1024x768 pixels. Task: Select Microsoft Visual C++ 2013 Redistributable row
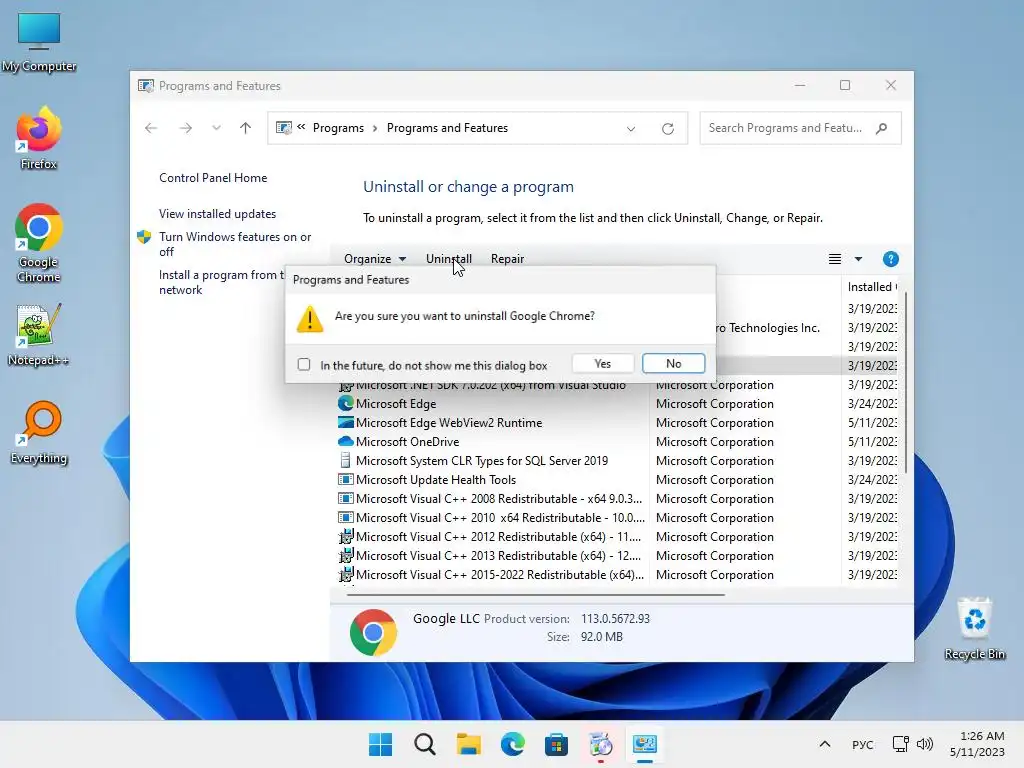click(498, 555)
